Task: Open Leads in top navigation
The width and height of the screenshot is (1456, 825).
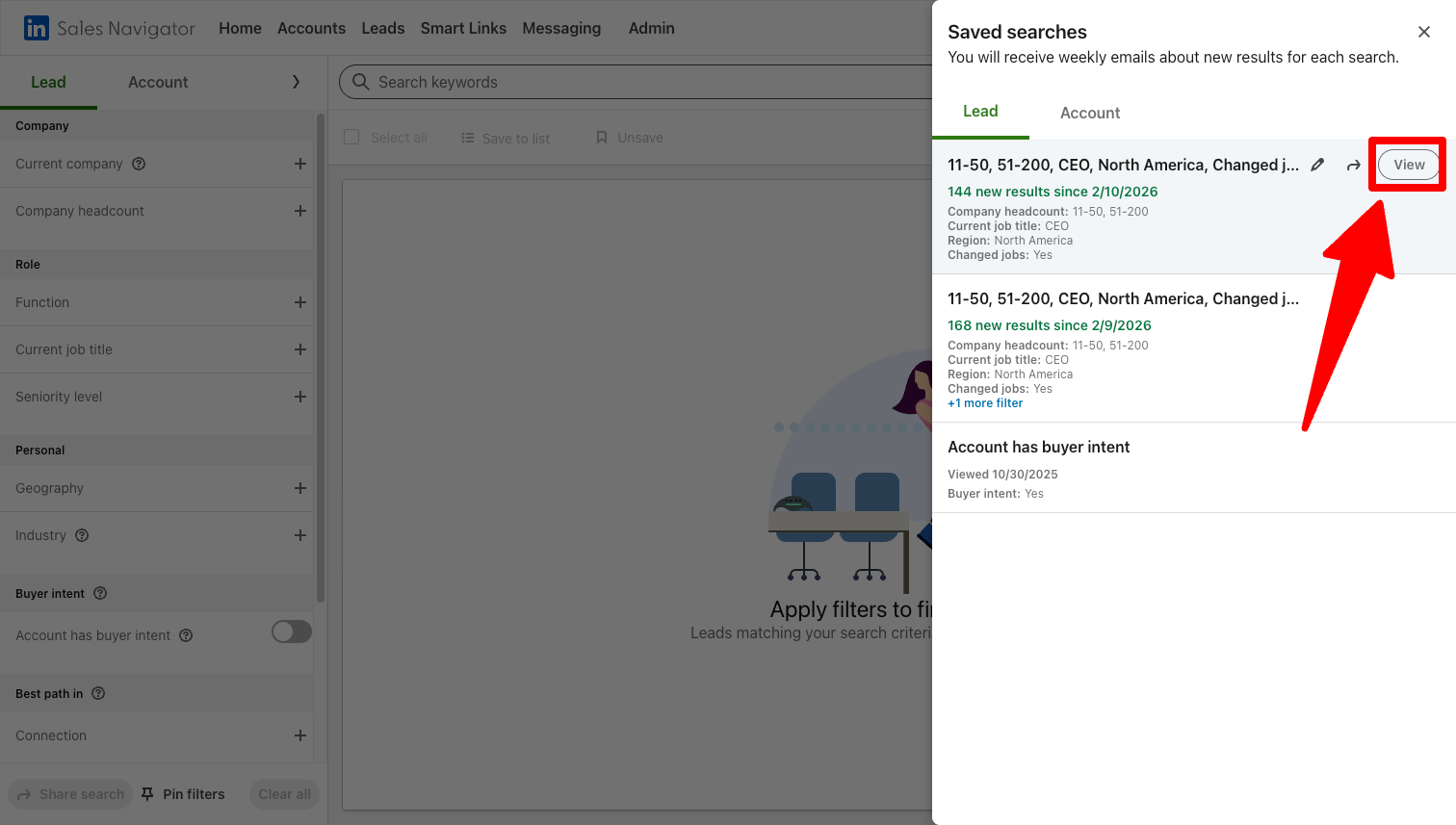Action: (x=383, y=28)
